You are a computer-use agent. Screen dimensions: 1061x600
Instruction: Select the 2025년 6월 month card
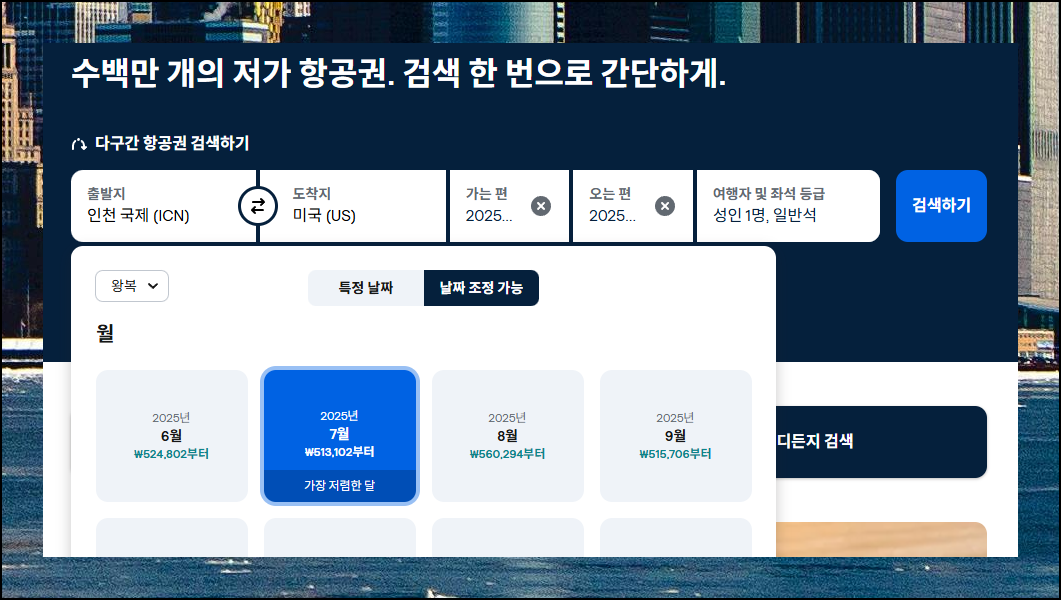pos(172,436)
